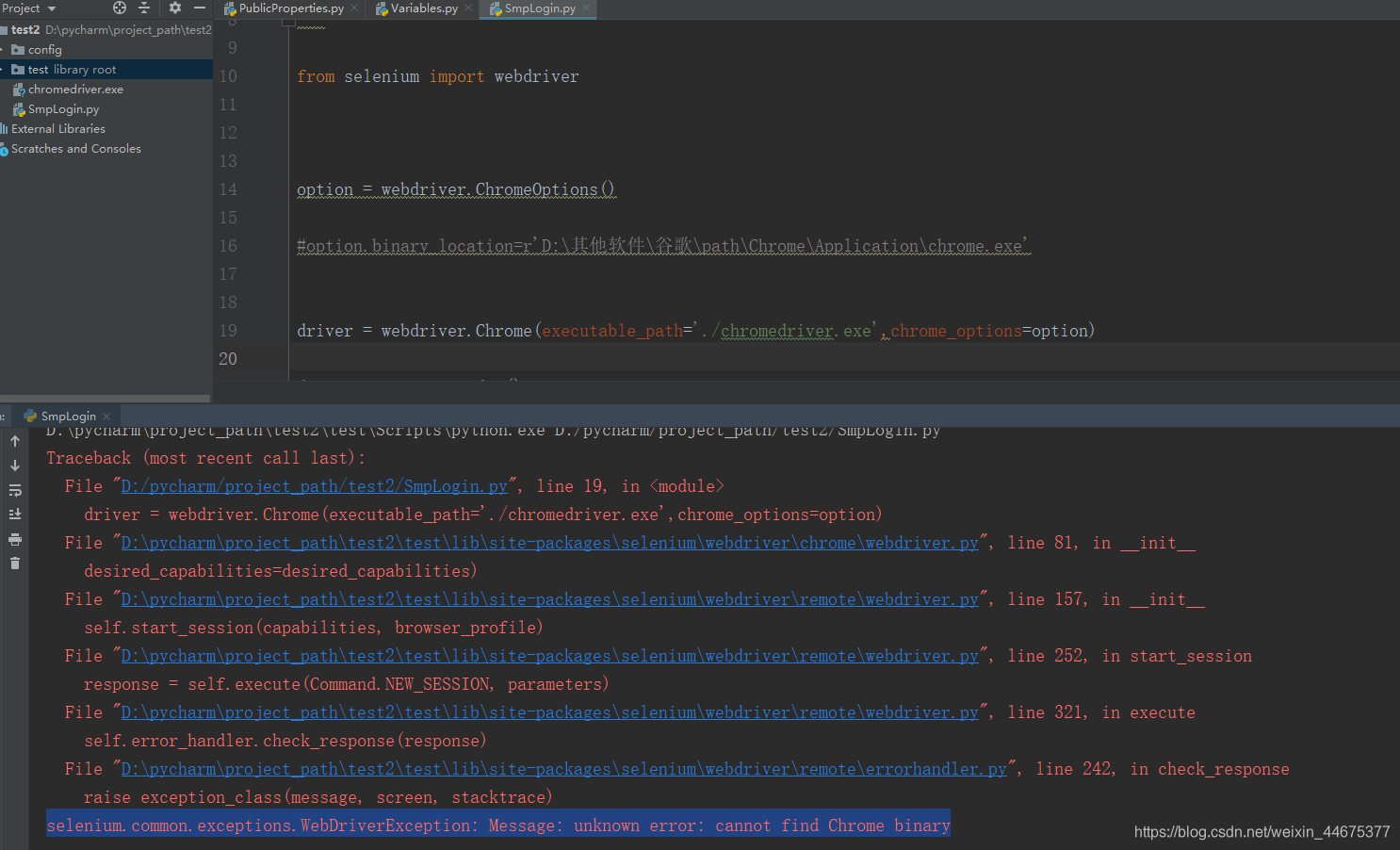Viewport: 1400px width, 850px height.
Task: Print the console output
Action: click(x=15, y=538)
